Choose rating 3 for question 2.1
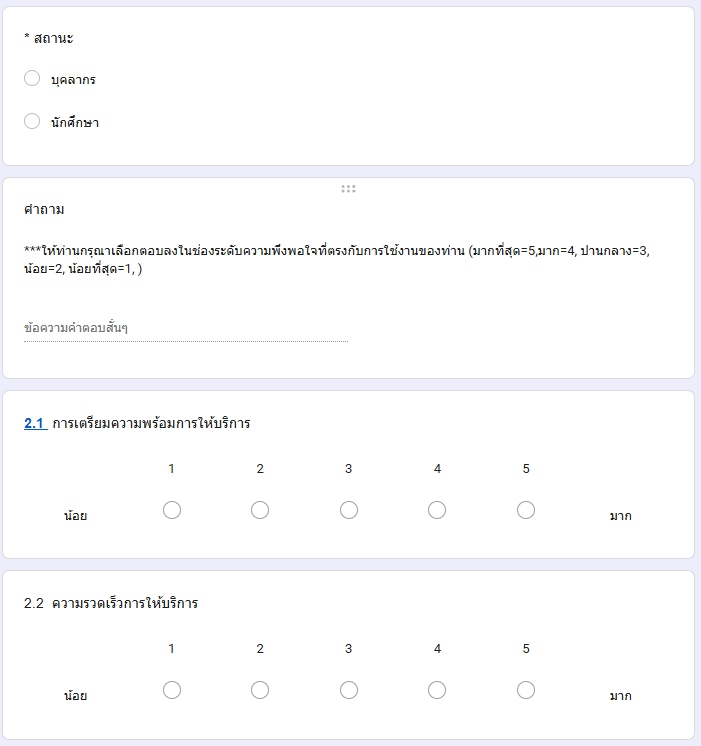 [349, 510]
